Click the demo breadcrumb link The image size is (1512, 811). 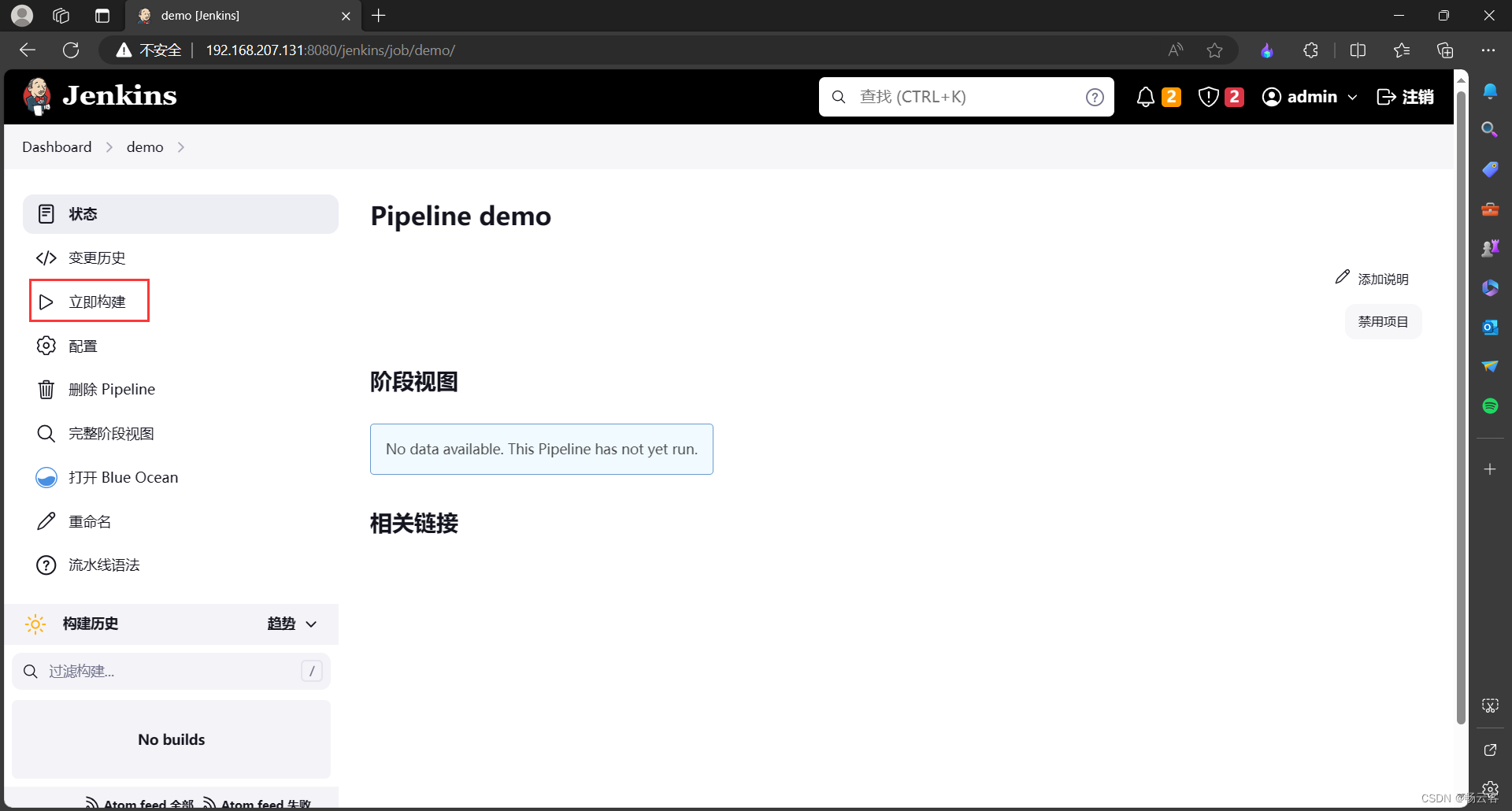(x=145, y=147)
